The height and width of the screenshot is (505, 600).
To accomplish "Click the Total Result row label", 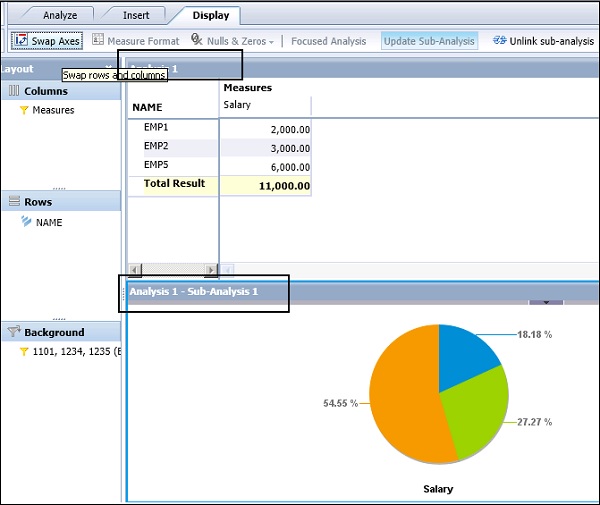I will [174, 183].
